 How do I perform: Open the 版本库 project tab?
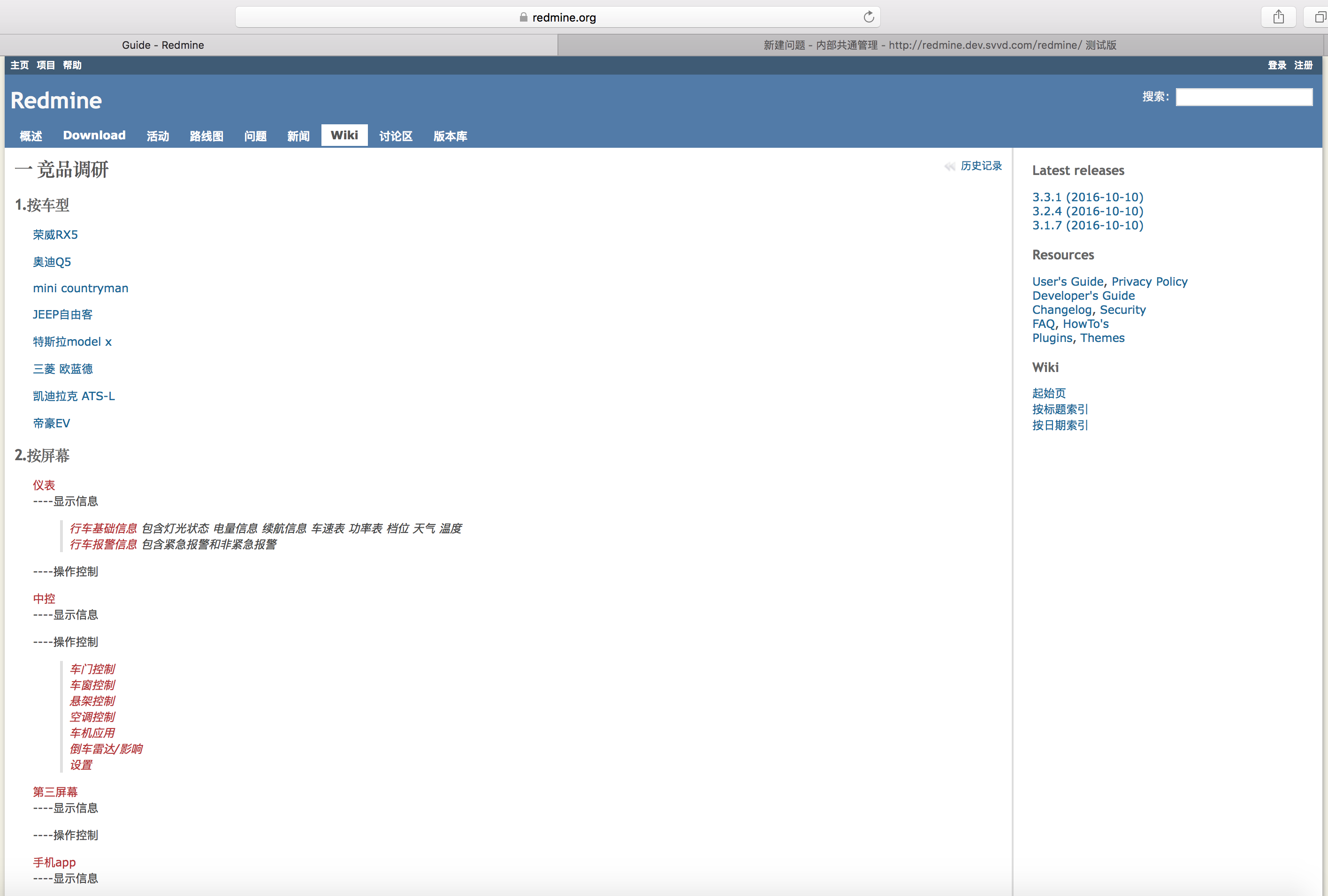(450, 136)
